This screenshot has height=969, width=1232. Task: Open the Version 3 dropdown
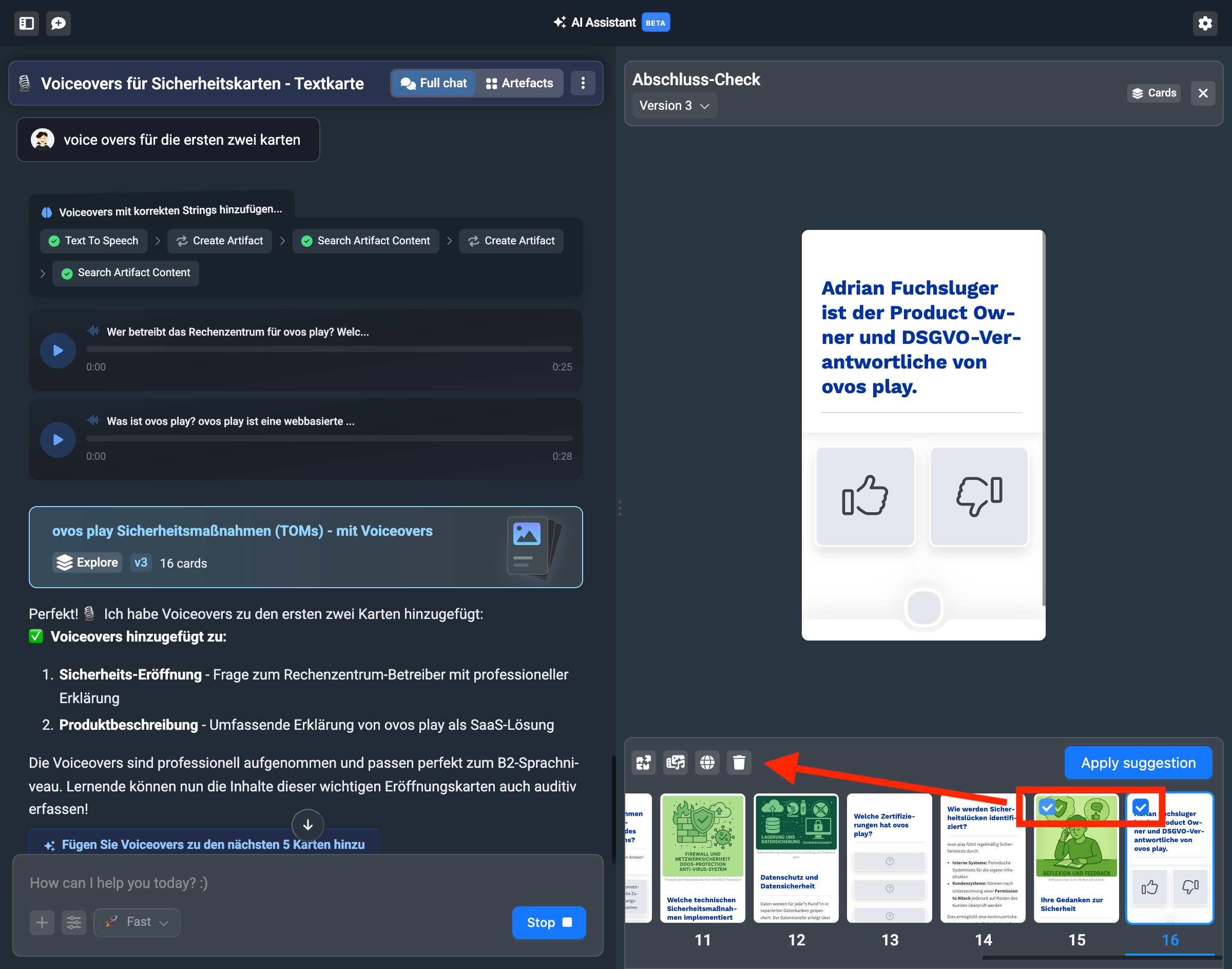pyautogui.click(x=674, y=106)
